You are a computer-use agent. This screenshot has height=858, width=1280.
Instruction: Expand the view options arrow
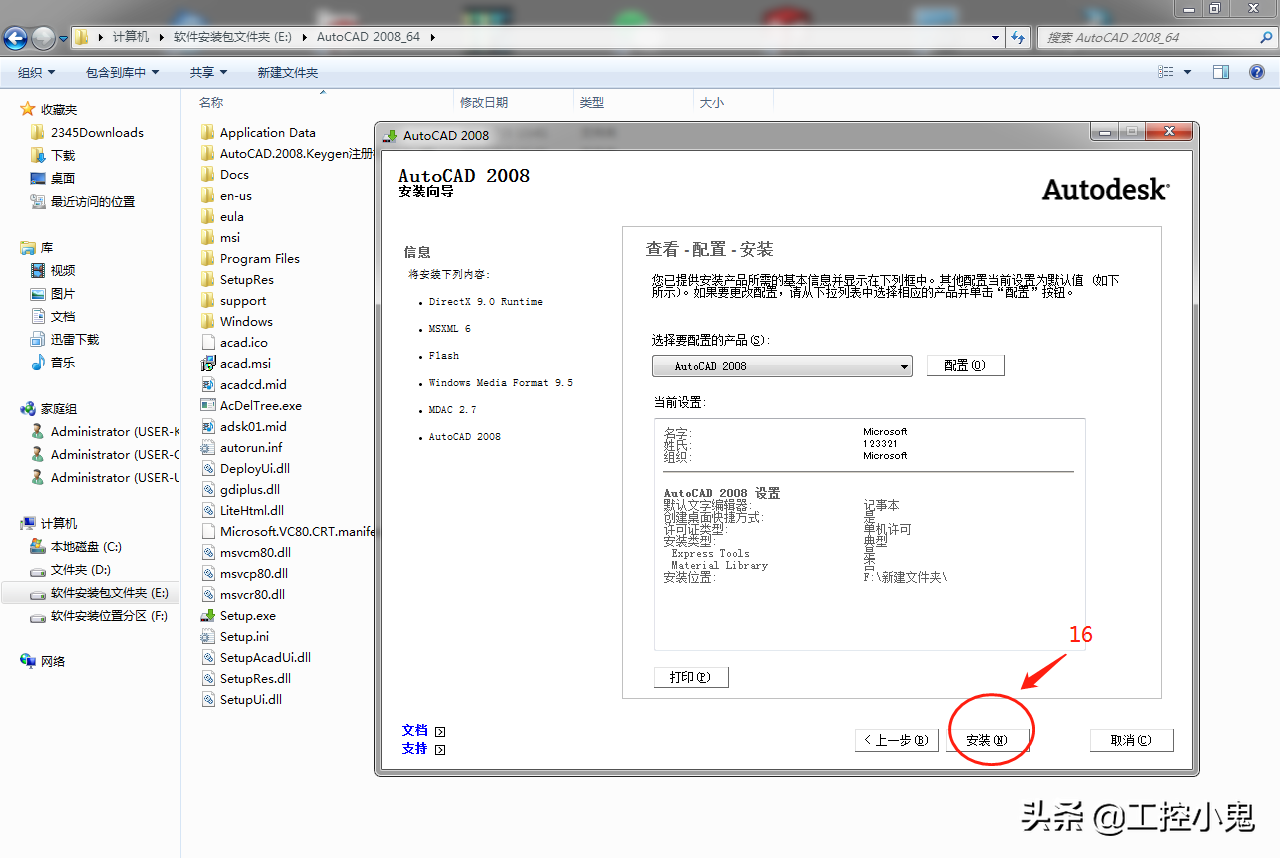click(x=1188, y=72)
